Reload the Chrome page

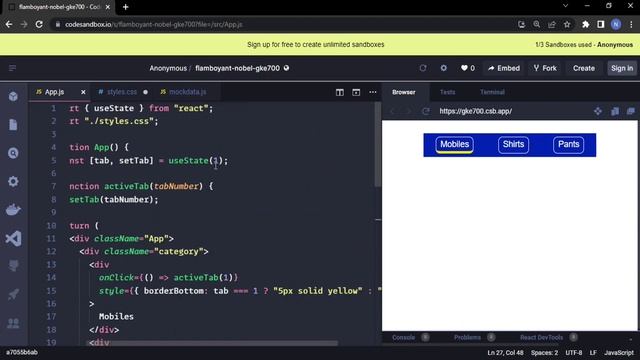(39, 24)
